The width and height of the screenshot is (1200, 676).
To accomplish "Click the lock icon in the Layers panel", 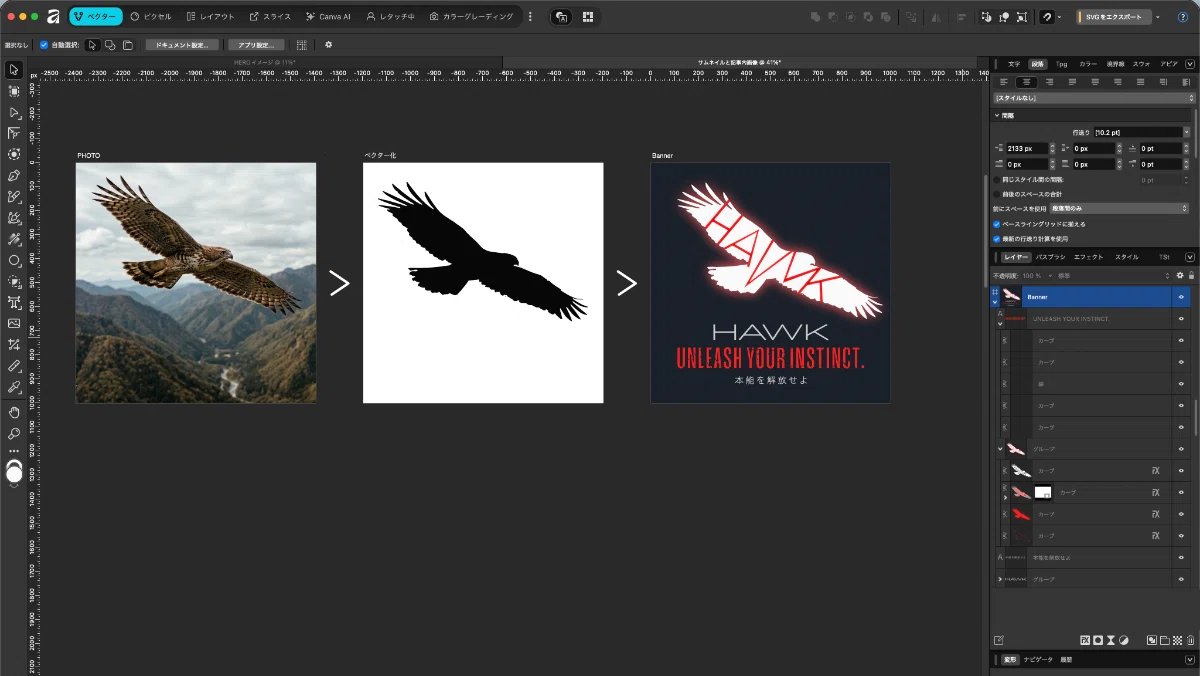I will pyautogui.click(x=1191, y=275).
